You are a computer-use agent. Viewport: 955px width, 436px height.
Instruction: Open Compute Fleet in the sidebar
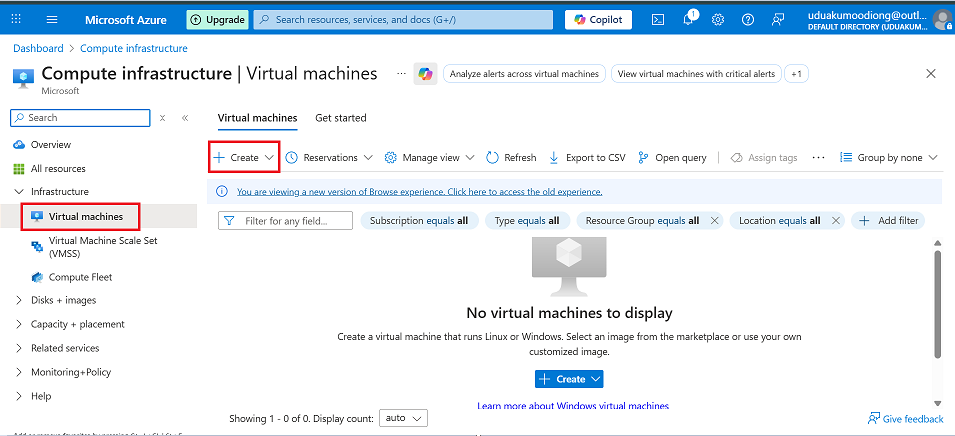[80, 277]
